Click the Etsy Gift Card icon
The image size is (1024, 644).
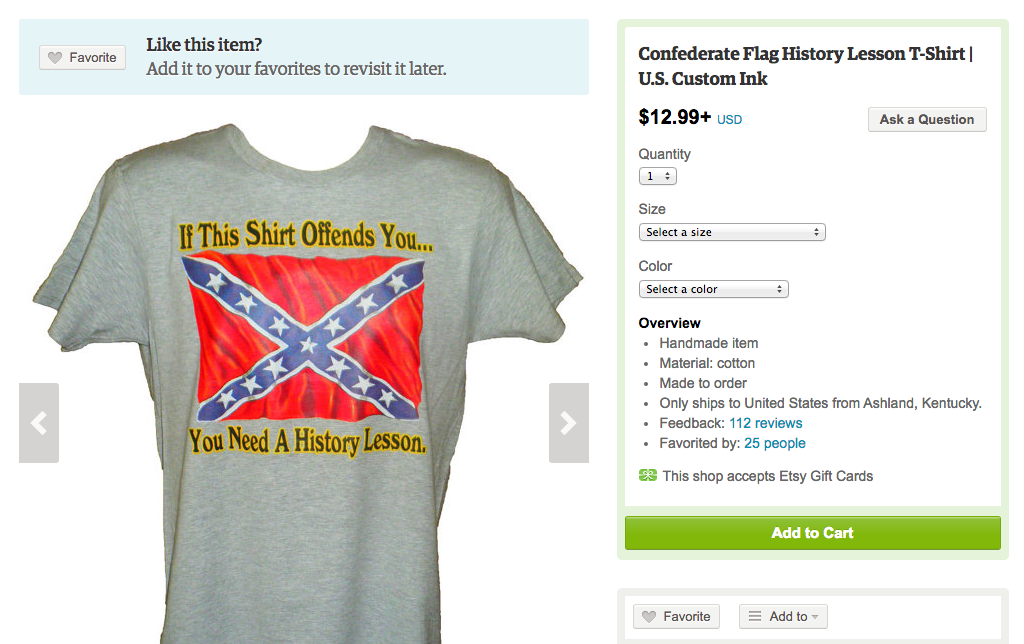tap(648, 476)
